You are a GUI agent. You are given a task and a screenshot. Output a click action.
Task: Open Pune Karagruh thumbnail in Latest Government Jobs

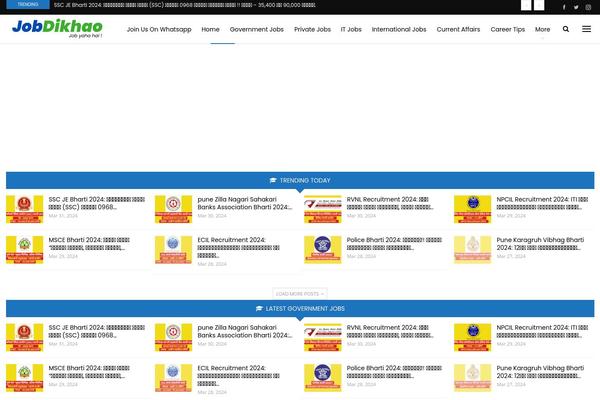point(473,378)
